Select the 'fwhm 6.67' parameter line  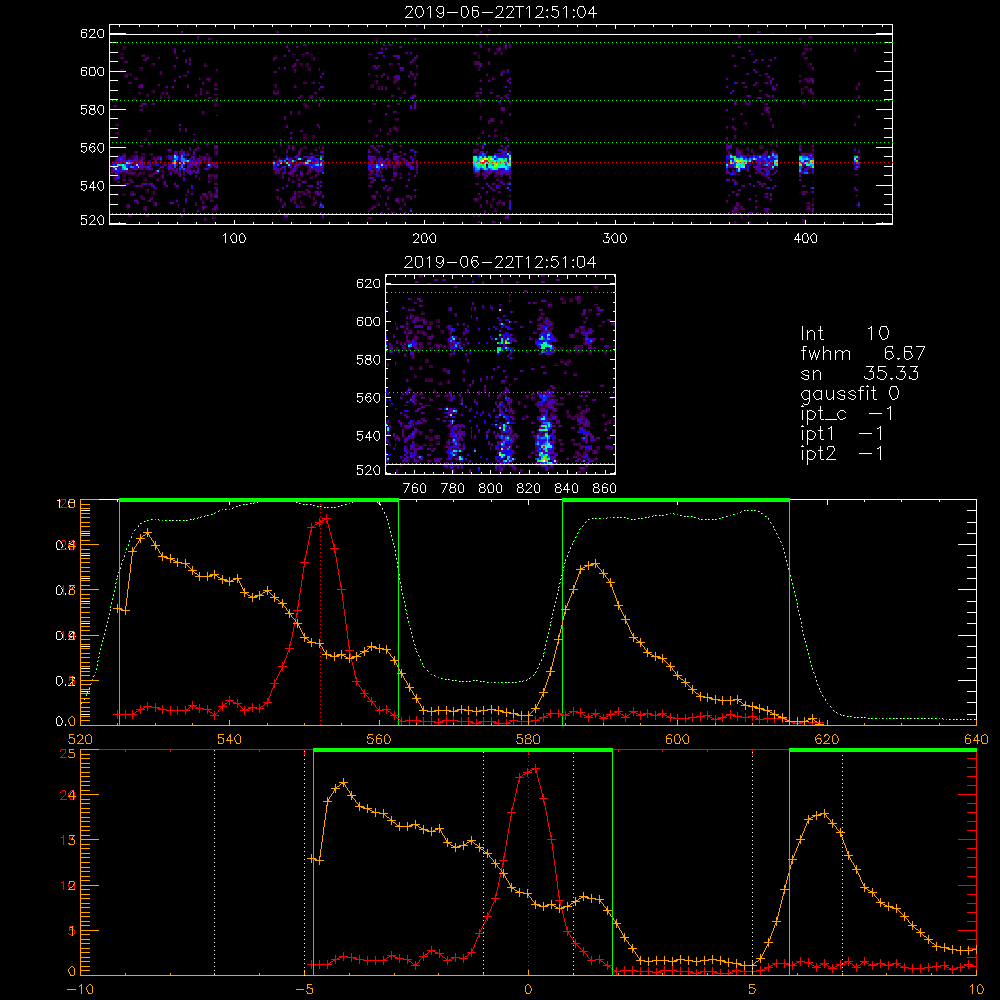[x=863, y=353]
